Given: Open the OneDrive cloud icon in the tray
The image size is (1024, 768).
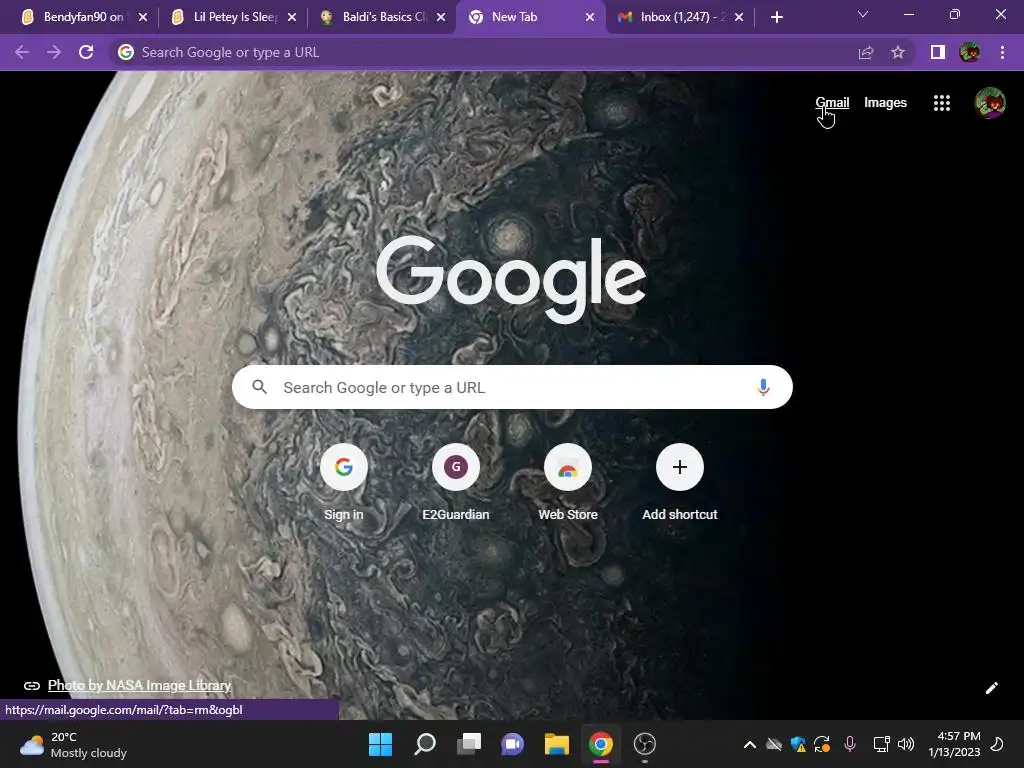Looking at the screenshot, I should 774,744.
